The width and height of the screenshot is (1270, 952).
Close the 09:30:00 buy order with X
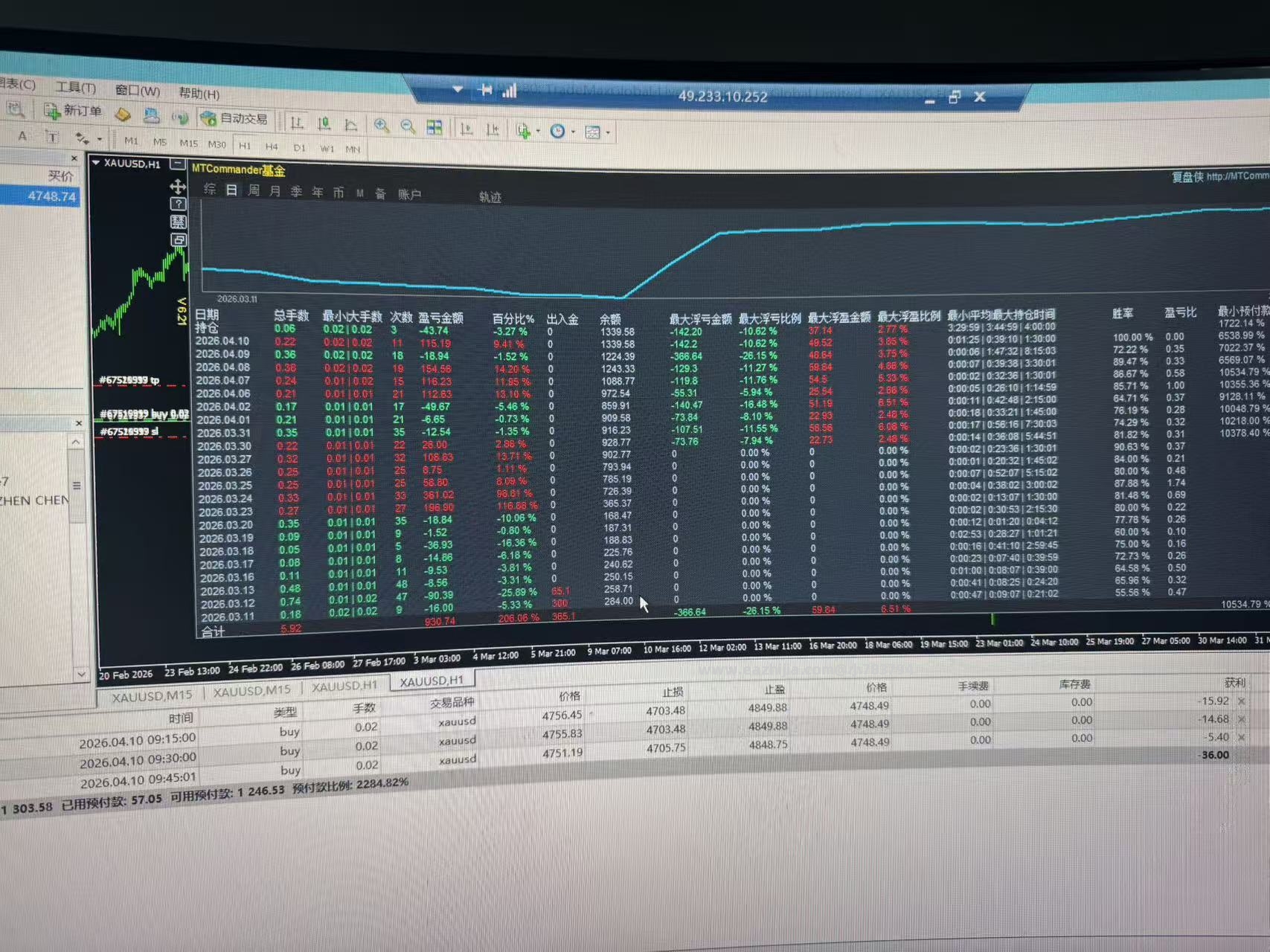click(1241, 719)
